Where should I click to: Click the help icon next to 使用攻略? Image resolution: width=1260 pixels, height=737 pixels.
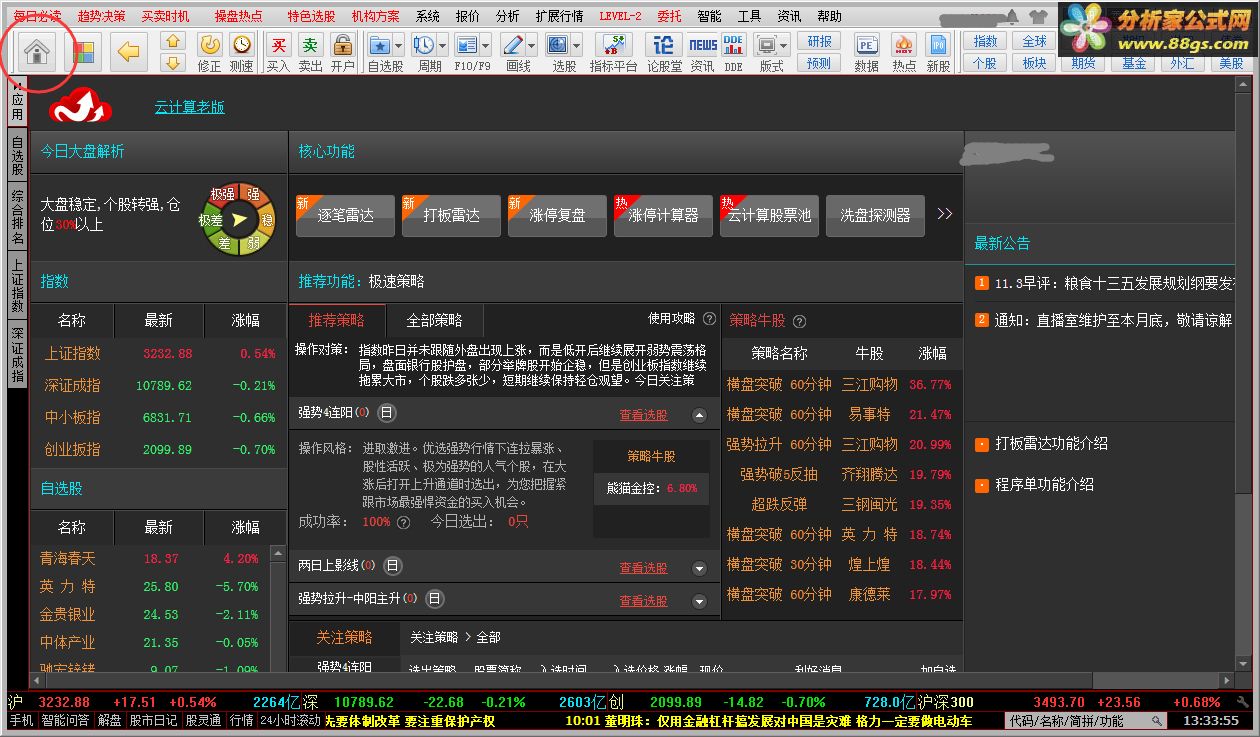point(709,319)
